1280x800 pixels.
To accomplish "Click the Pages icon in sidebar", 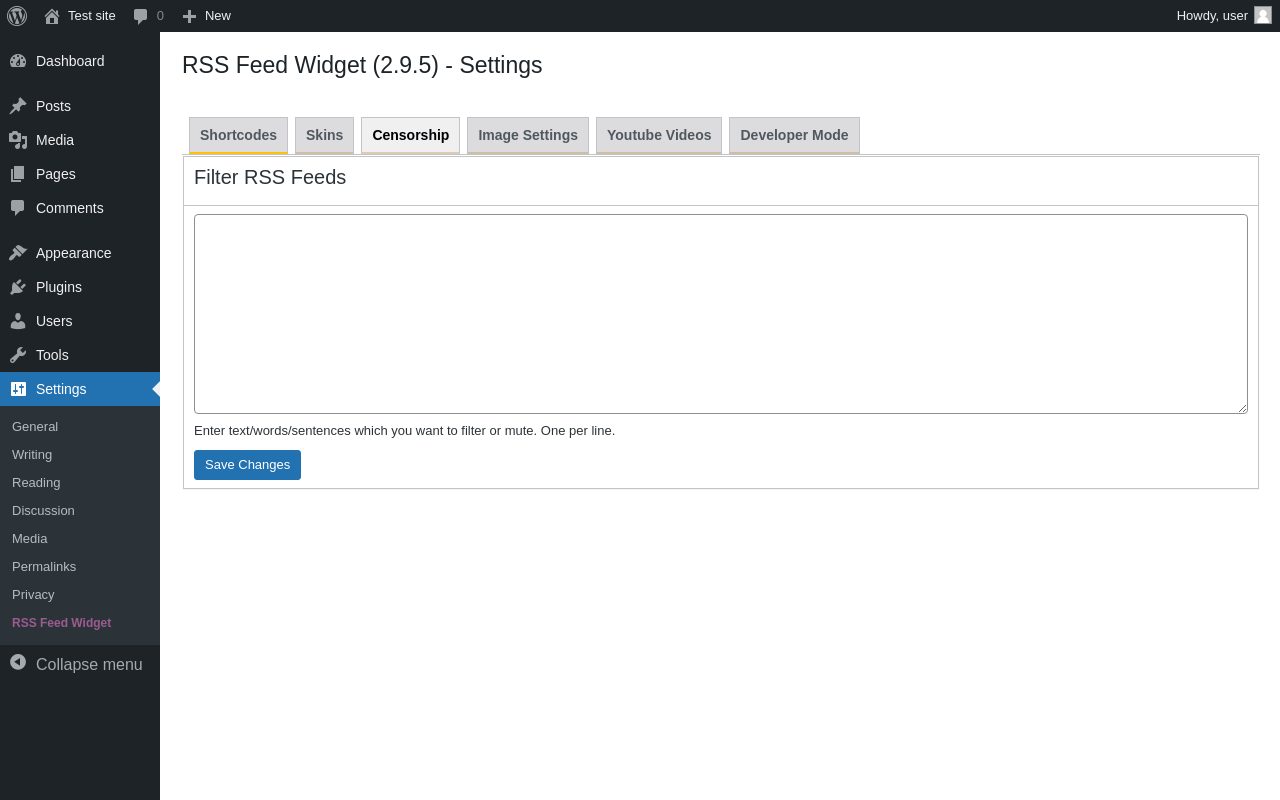I will click(18, 174).
